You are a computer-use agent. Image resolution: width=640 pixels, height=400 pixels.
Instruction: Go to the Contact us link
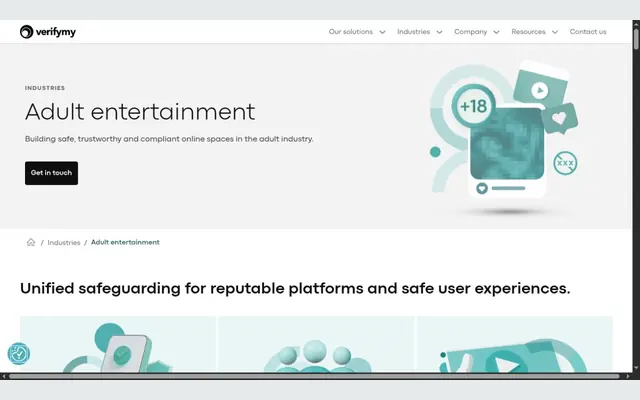pos(588,32)
